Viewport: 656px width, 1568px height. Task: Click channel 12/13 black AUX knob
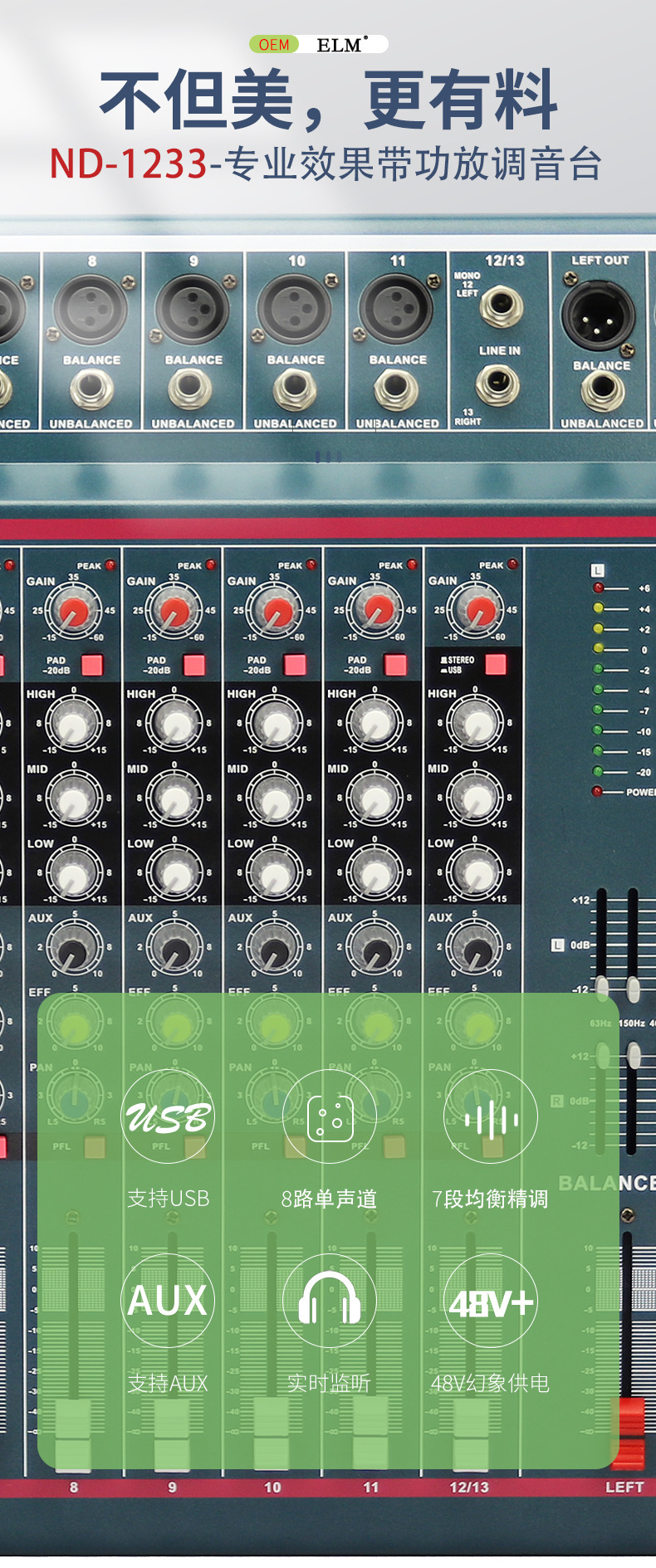476,949
